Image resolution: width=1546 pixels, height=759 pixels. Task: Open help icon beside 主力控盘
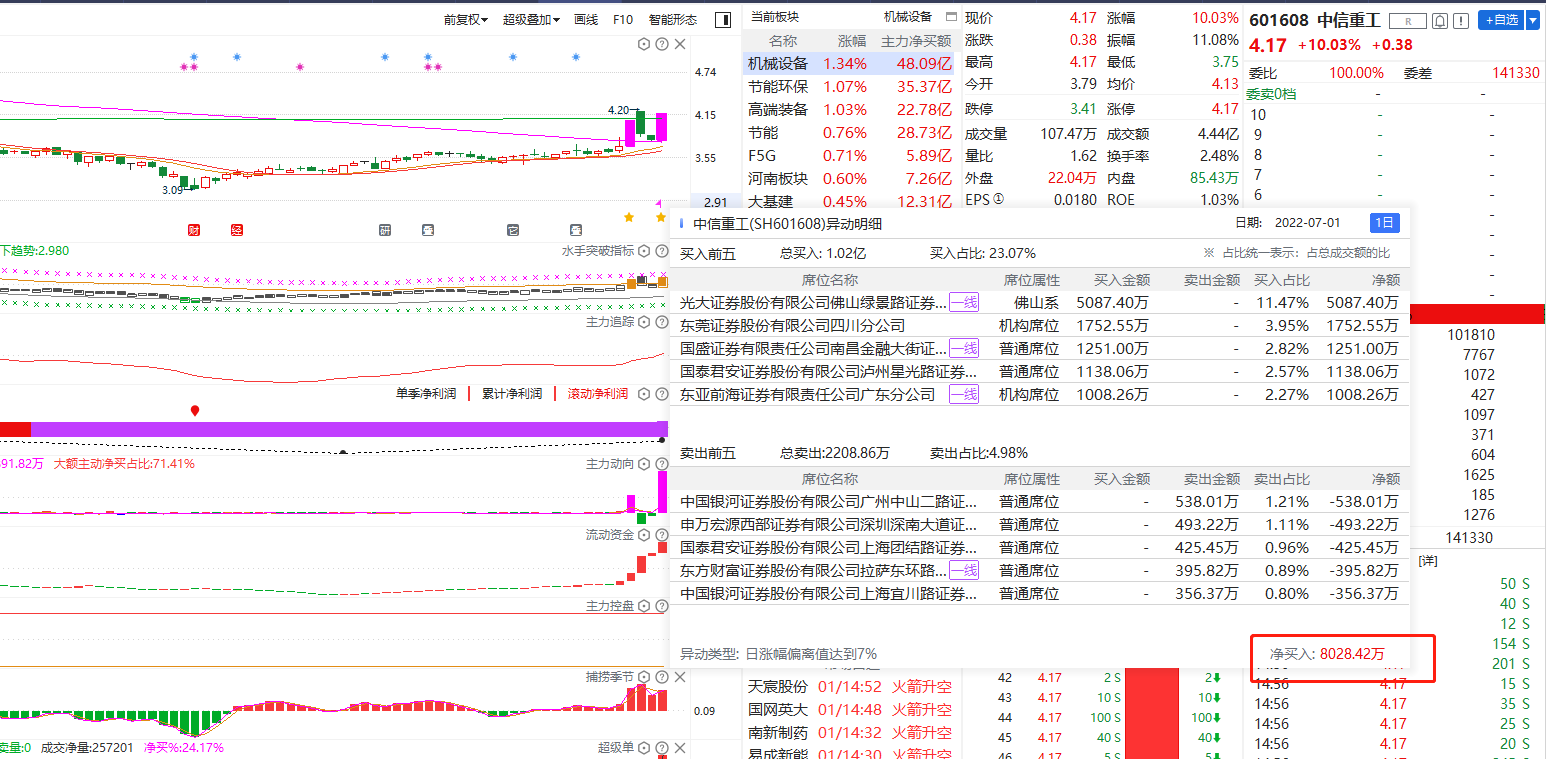pos(661,606)
